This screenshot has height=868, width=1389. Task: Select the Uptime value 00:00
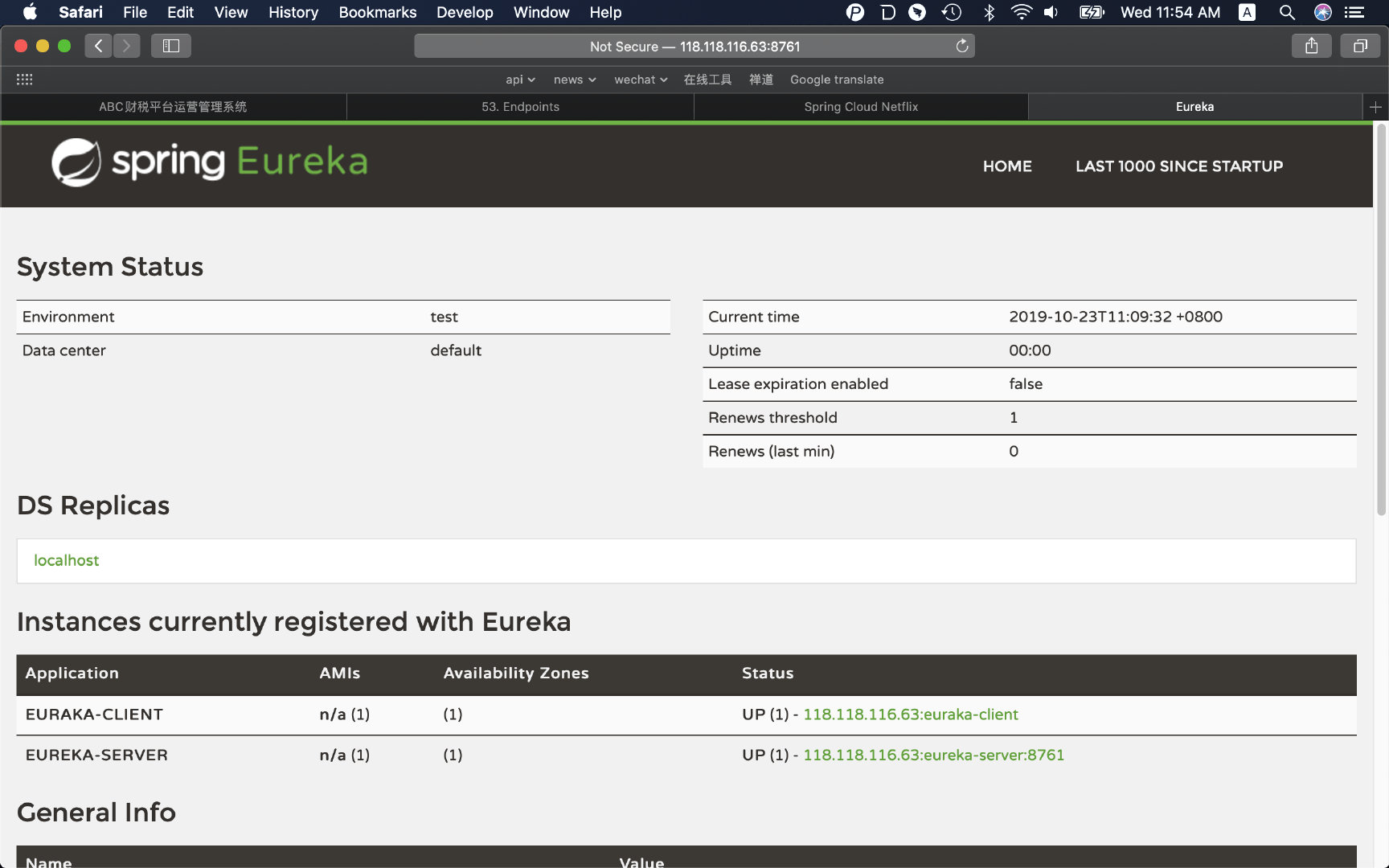1030,350
